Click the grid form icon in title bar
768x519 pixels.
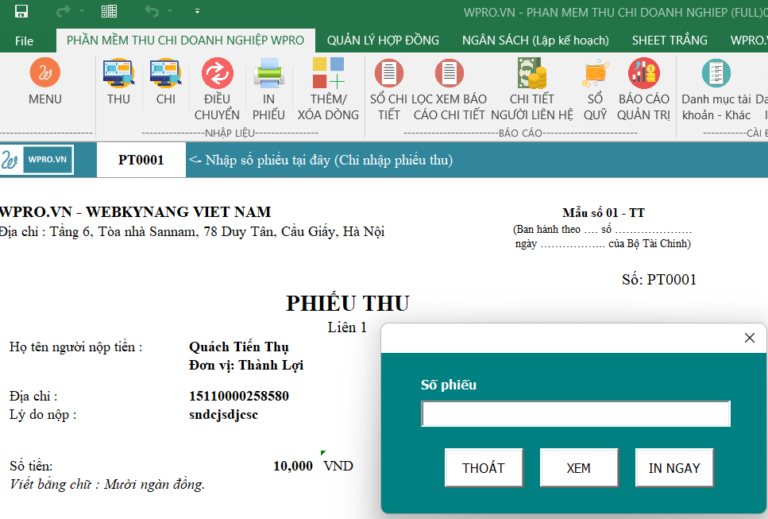click(109, 11)
